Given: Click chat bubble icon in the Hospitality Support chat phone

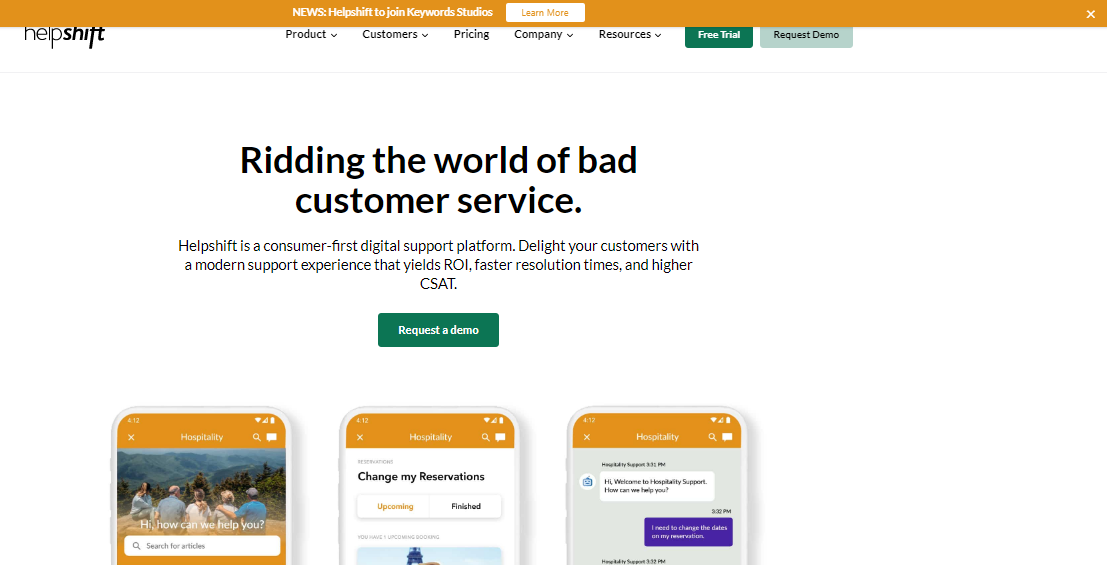Looking at the screenshot, I should 728,437.
